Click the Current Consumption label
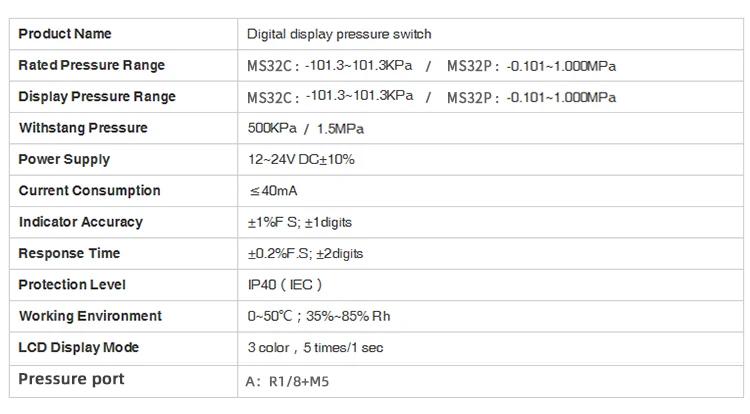Screen dimensions: 750x414 point(89,191)
